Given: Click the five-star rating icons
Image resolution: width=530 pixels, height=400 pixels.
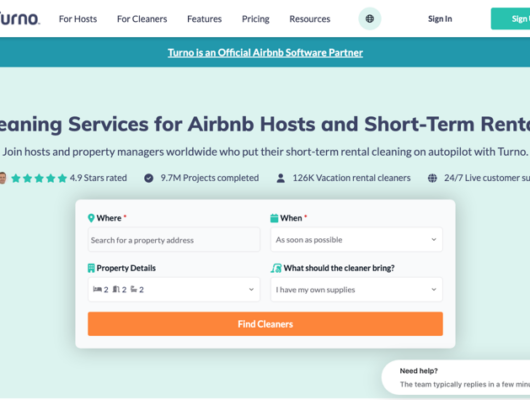Looking at the screenshot, I should click(x=39, y=178).
